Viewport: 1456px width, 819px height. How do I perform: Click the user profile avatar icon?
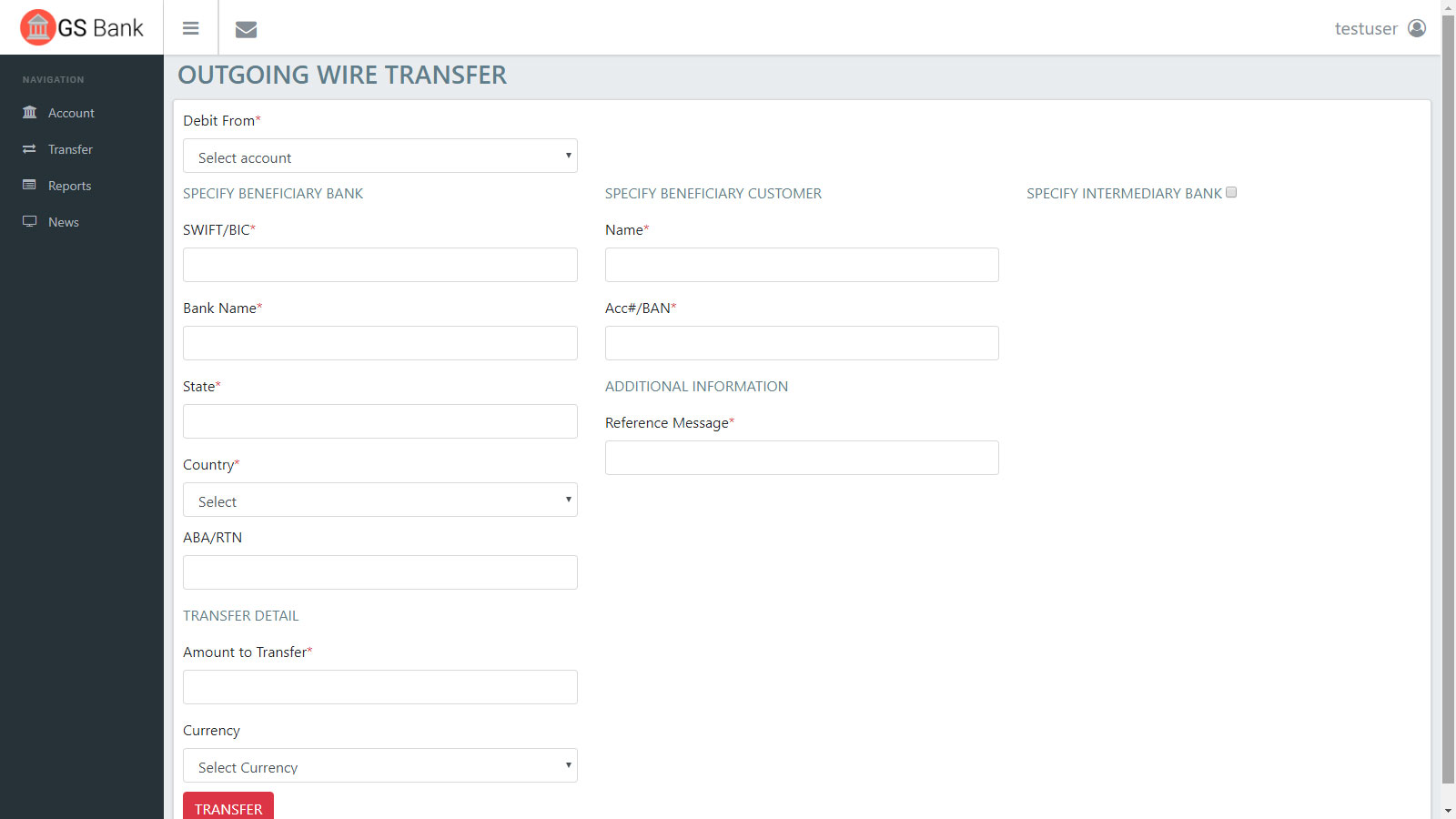[1417, 28]
